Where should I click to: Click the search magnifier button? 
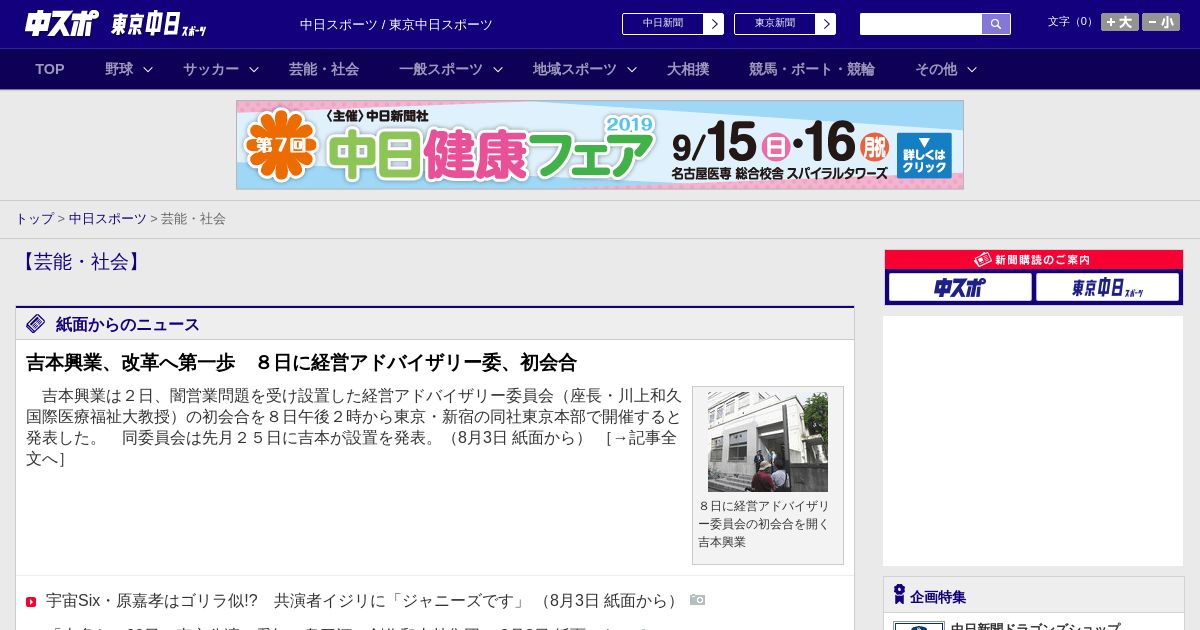(x=996, y=24)
